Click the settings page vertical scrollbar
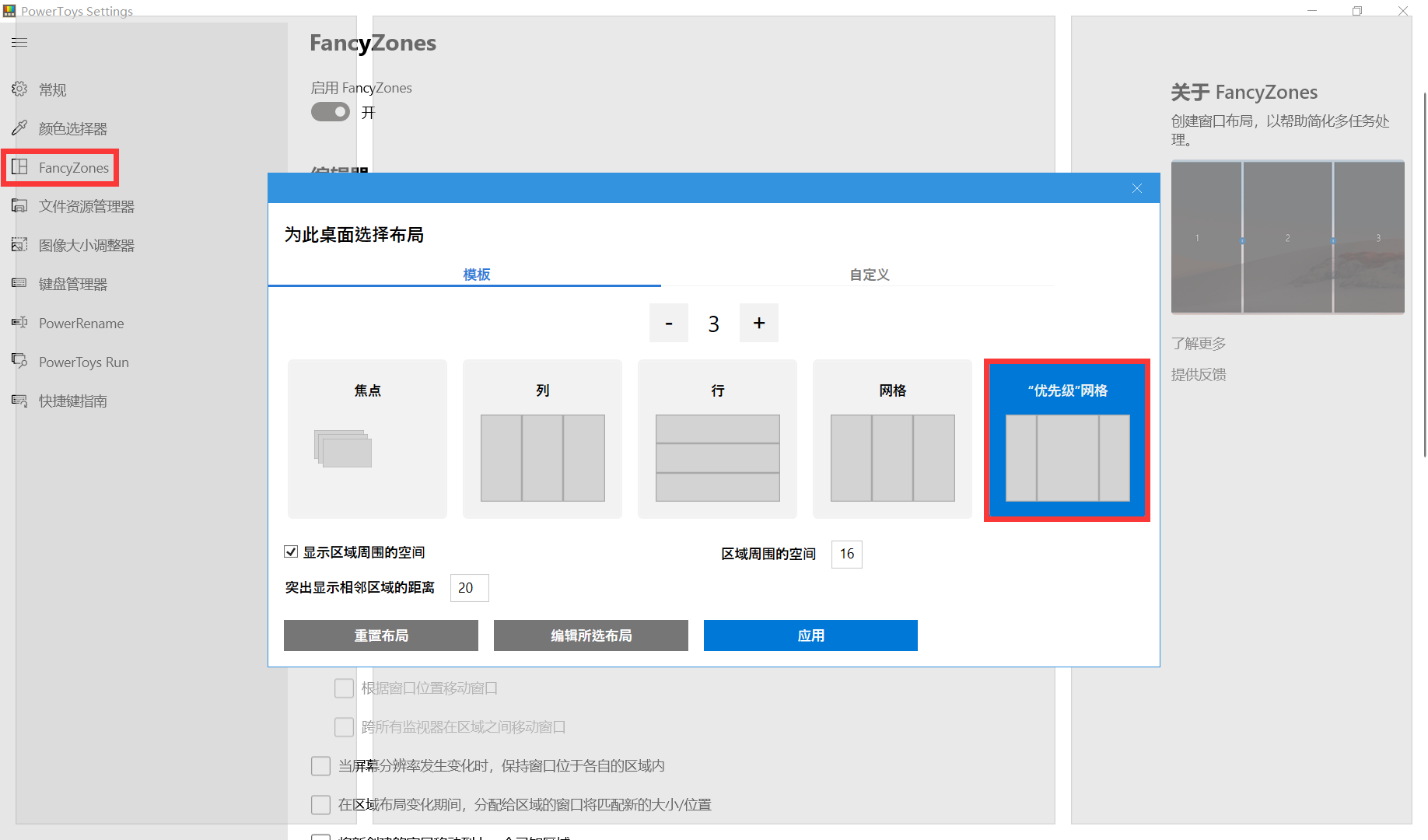Viewport: 1428px width, 840px height. tap(1424, 275)
